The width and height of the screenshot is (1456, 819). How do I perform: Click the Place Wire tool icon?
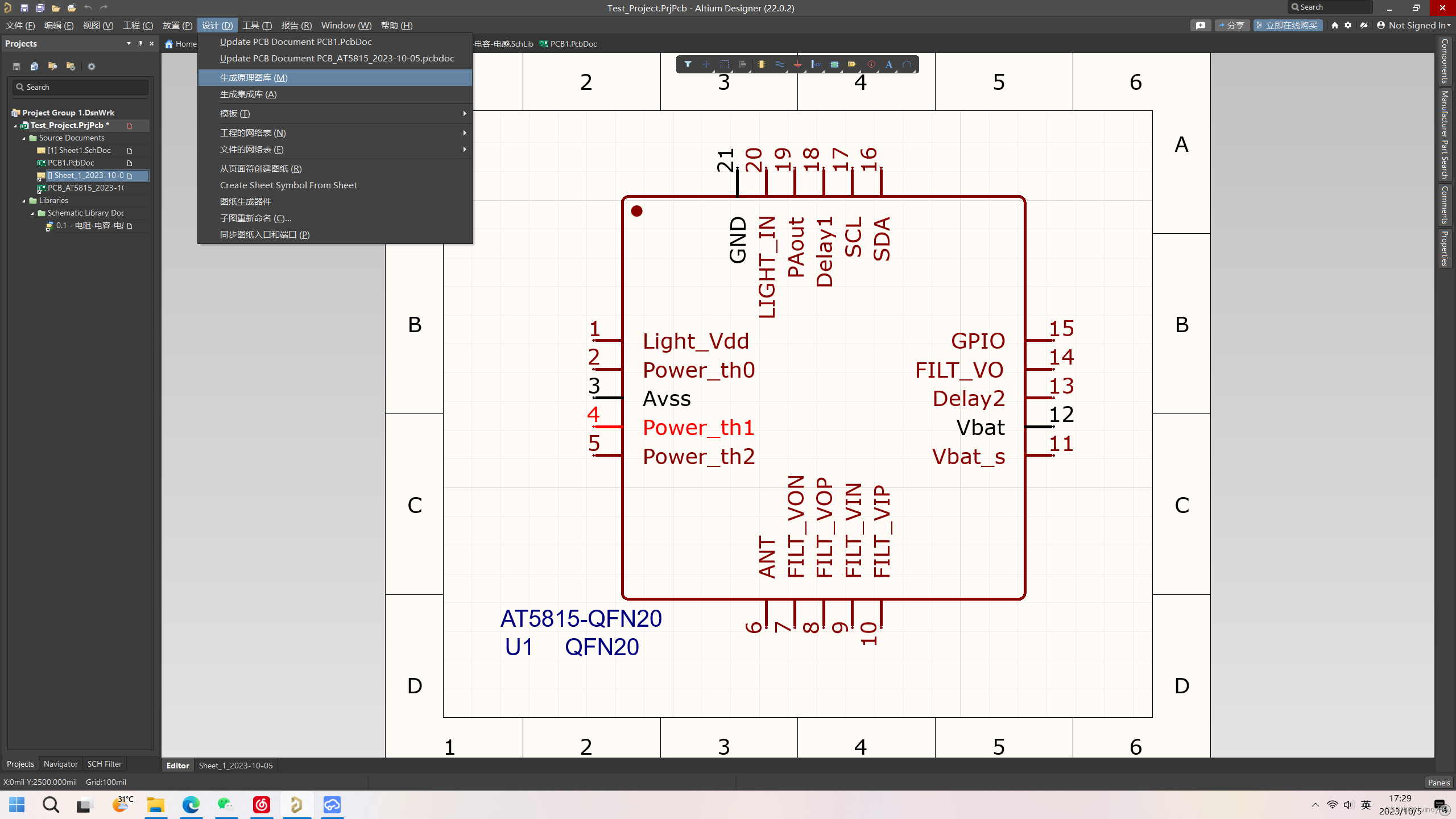[x=779, y=64]
